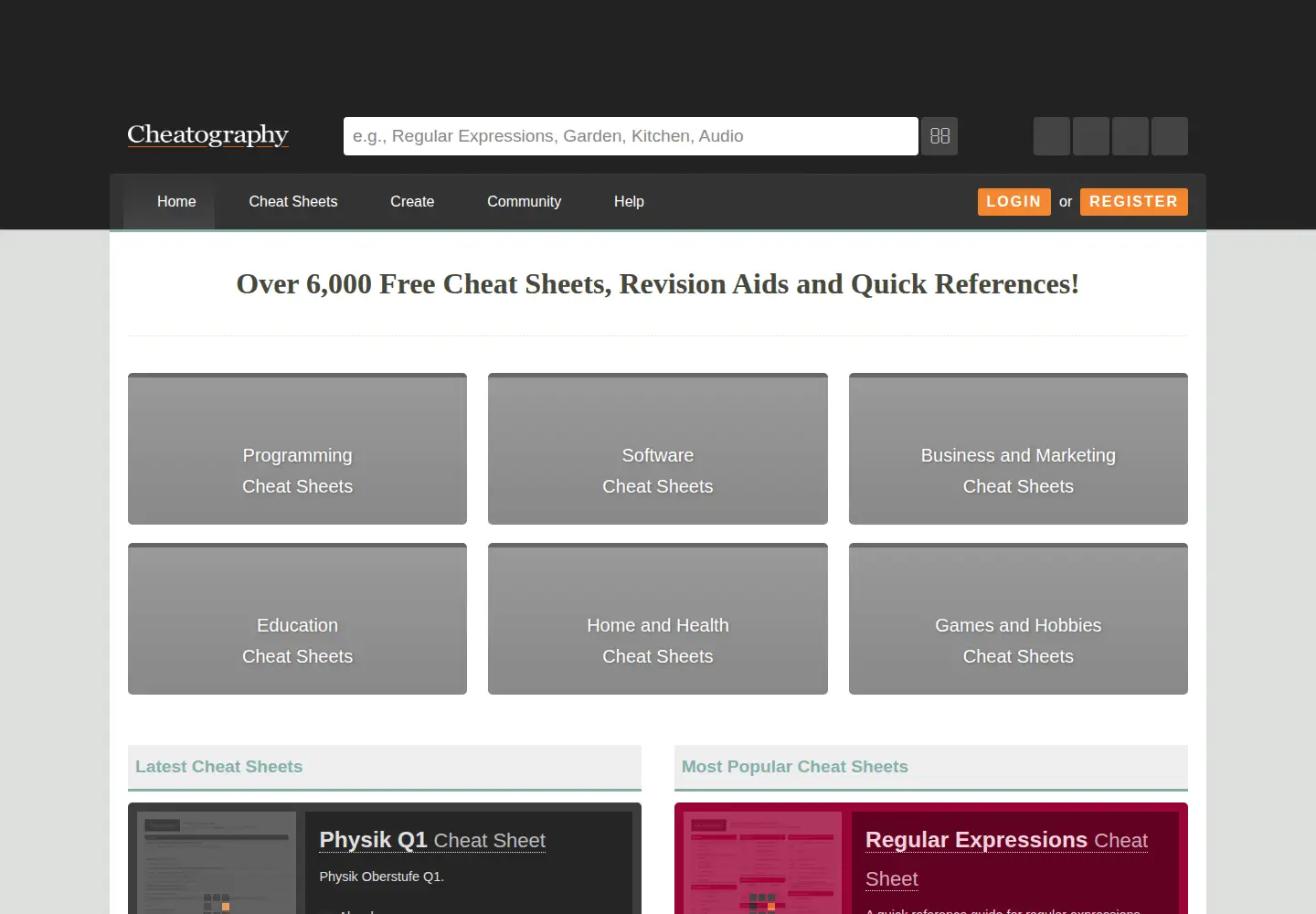Click the Latest Cheat Sheets heading
The height and width of the screenshot is (914, 1316).
click(x=219, y=767)
